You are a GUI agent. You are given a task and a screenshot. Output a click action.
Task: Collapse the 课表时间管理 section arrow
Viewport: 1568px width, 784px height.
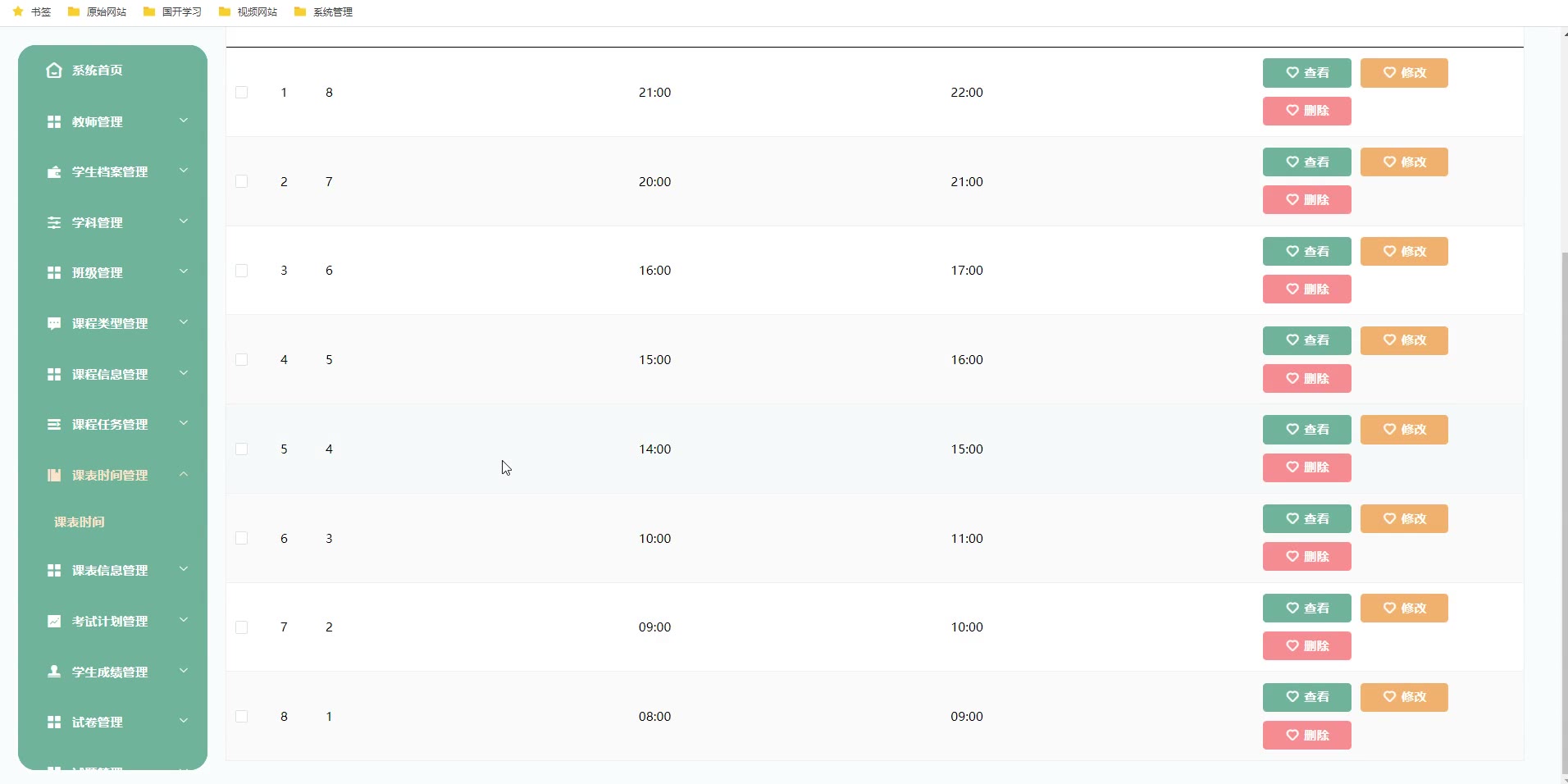(184, 474)
